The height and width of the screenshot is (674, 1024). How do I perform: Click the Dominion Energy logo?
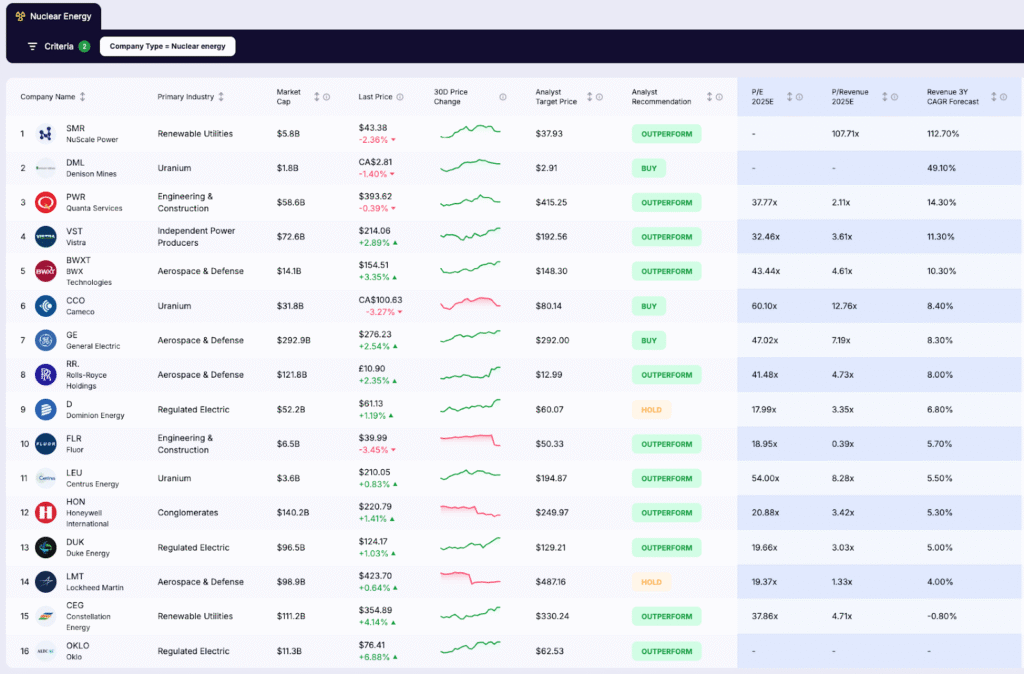point(46,409)
